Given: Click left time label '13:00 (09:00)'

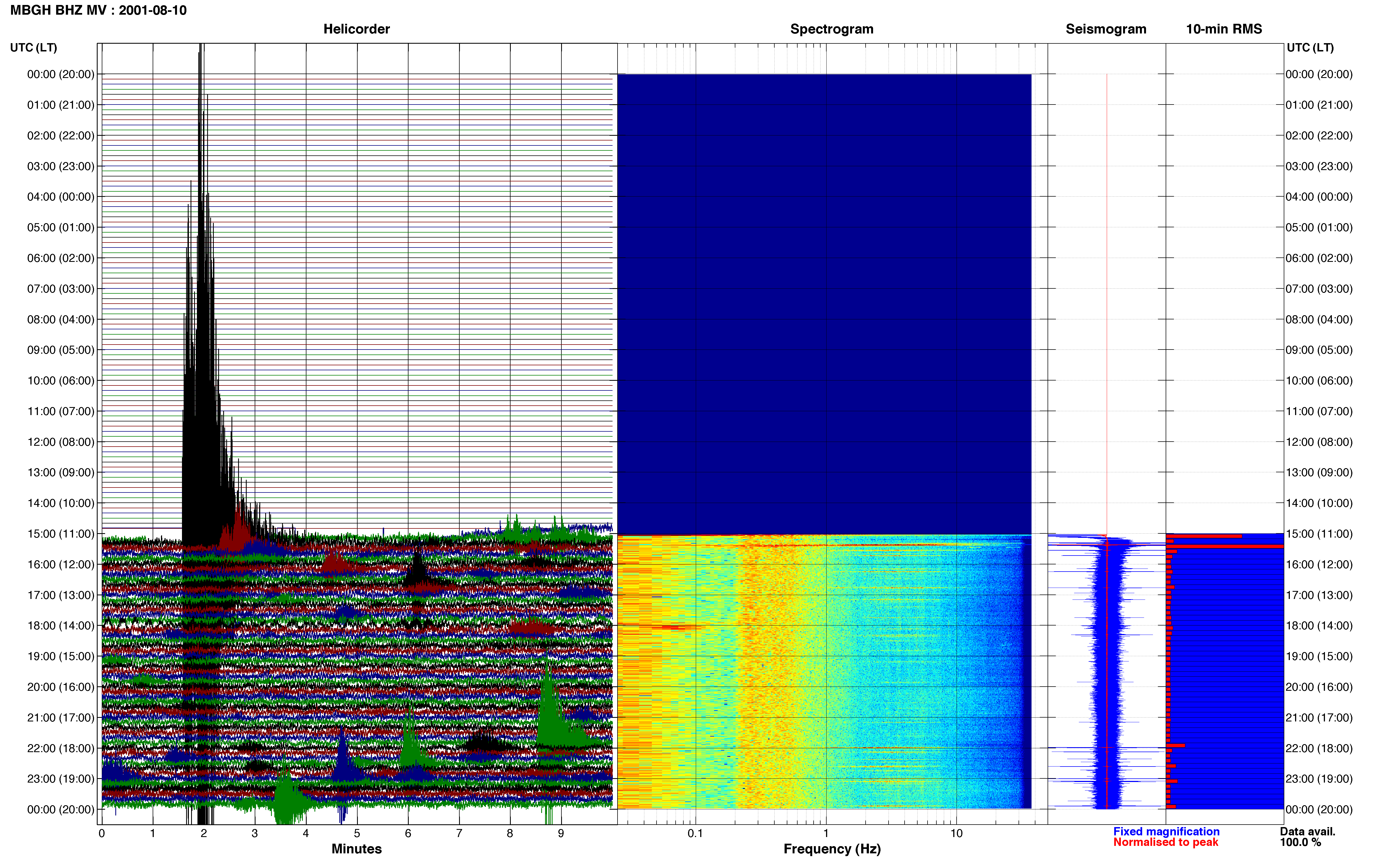Looking at the screenshot, I should pyautogui.click(x=61, y=473).
